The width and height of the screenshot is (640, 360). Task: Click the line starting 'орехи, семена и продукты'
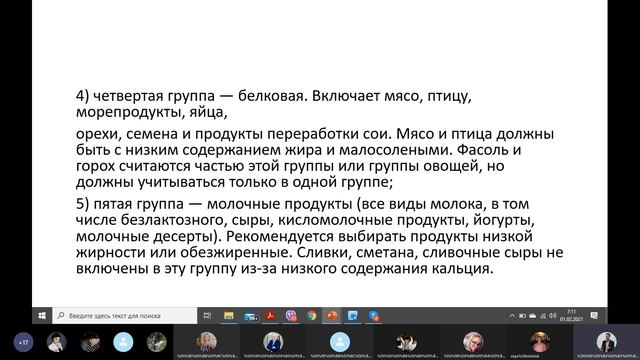pos(315,134)
